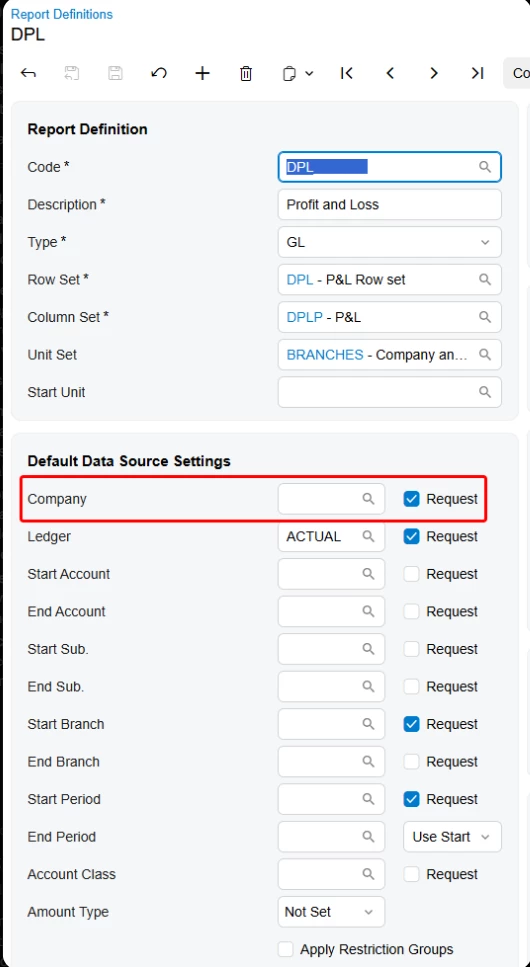The height and width of the screenshot is (967, 530).
Task: Toggle the Start Period Request checkbox
Action: coord(412,799)
